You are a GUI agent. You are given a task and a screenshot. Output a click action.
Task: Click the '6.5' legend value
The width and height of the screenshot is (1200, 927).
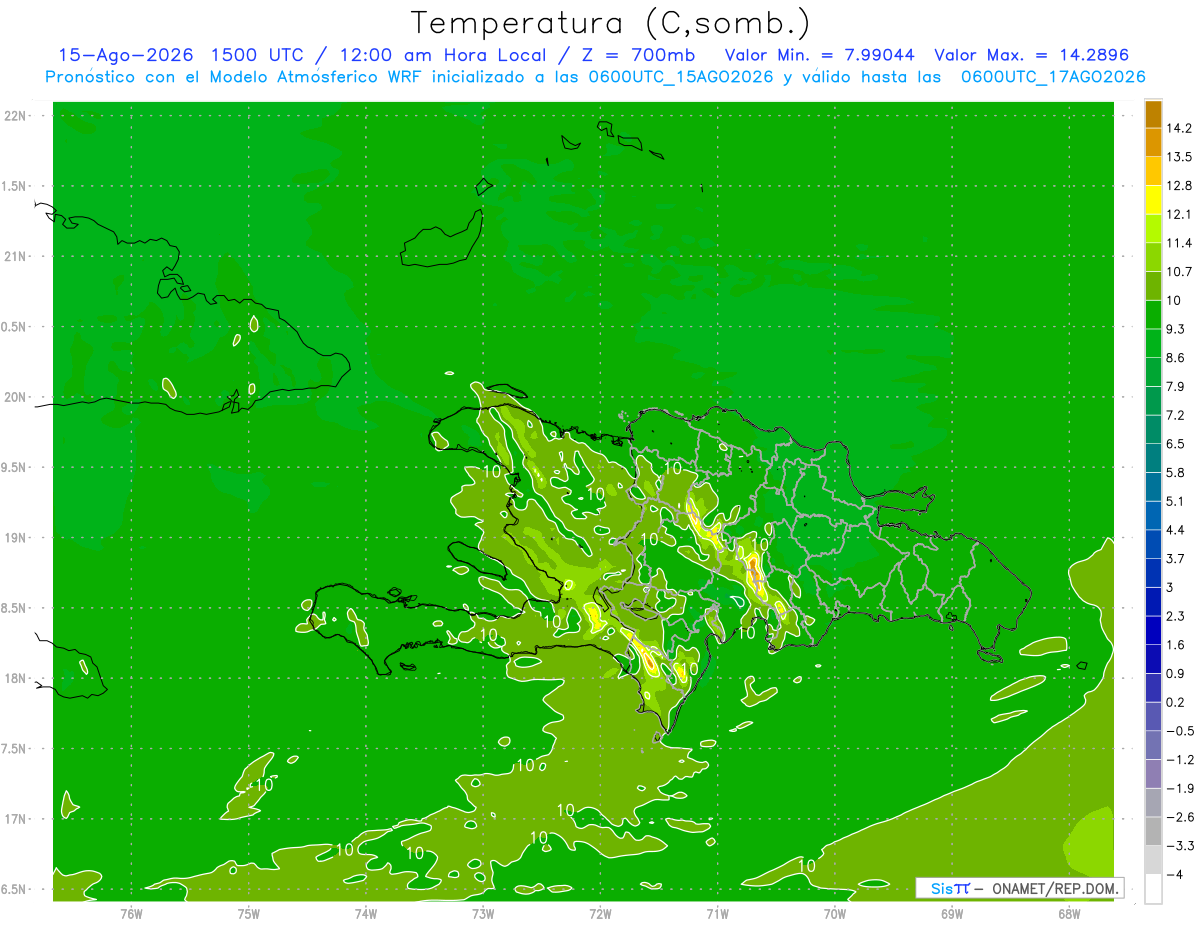[1175, 444]
